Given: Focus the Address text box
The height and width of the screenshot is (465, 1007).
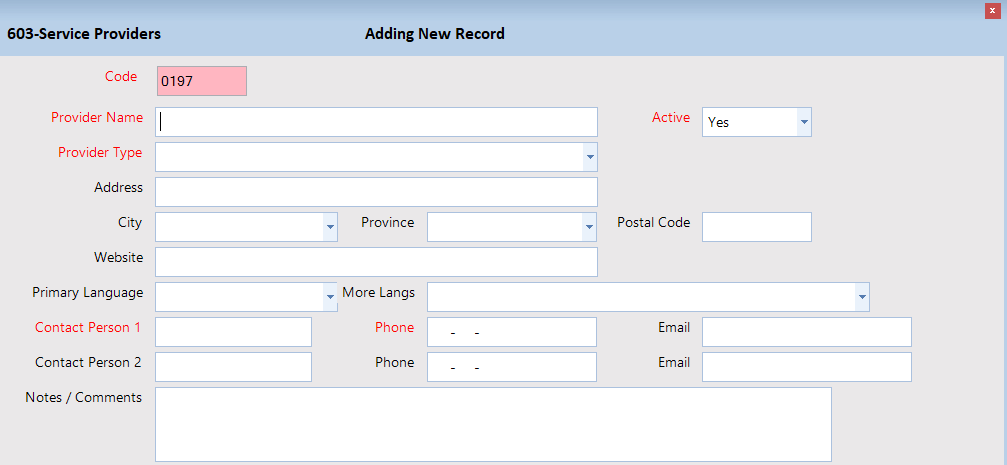Looking at the screenshot, I should 376,192.
